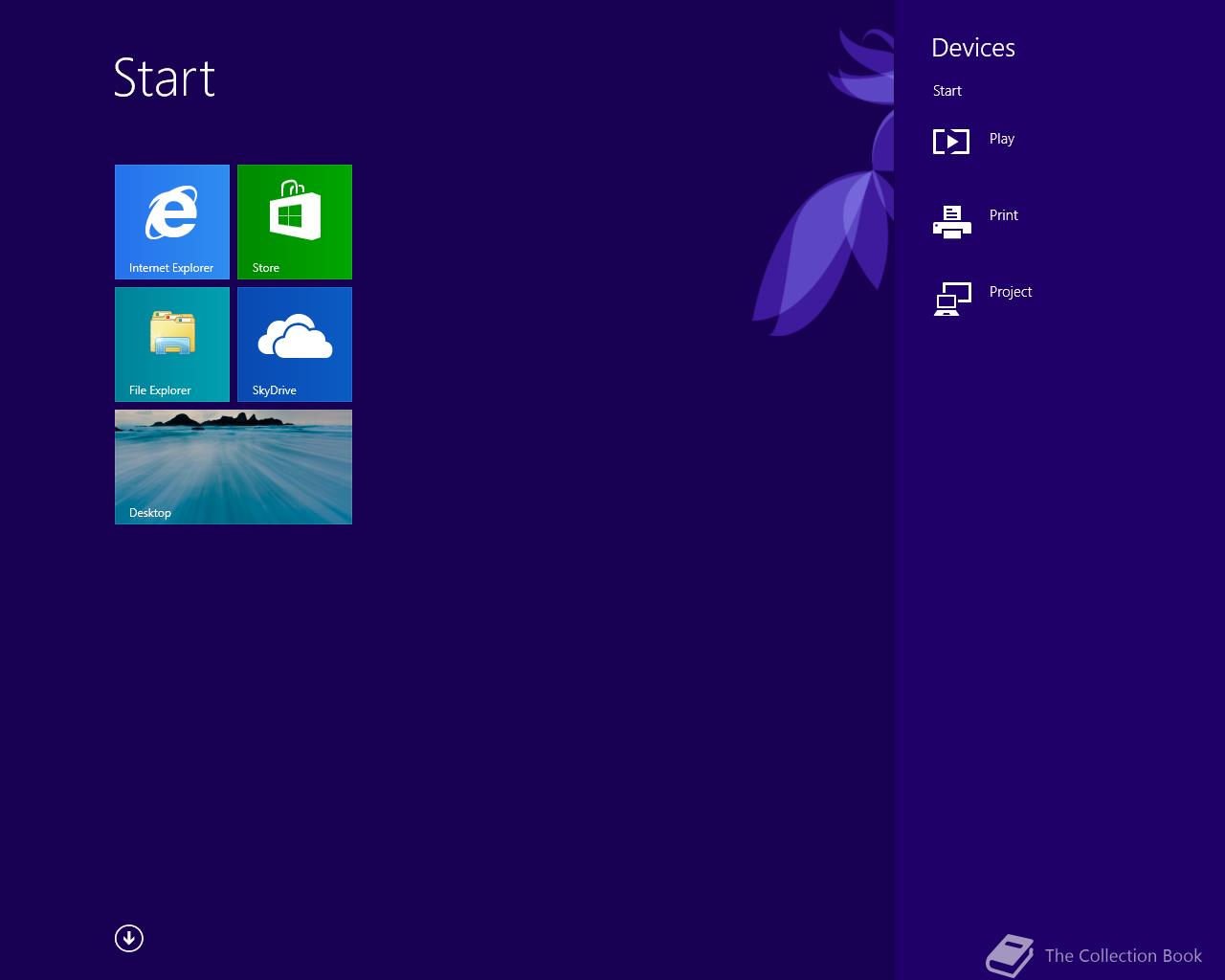Select the Play label in Devices

click(1002, 139)
